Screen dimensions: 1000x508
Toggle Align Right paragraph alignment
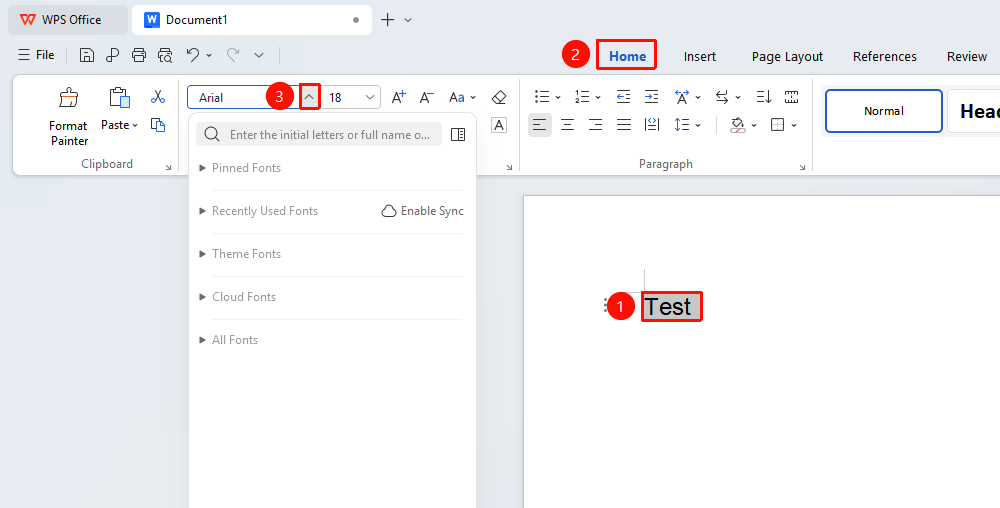pos(596,125)
